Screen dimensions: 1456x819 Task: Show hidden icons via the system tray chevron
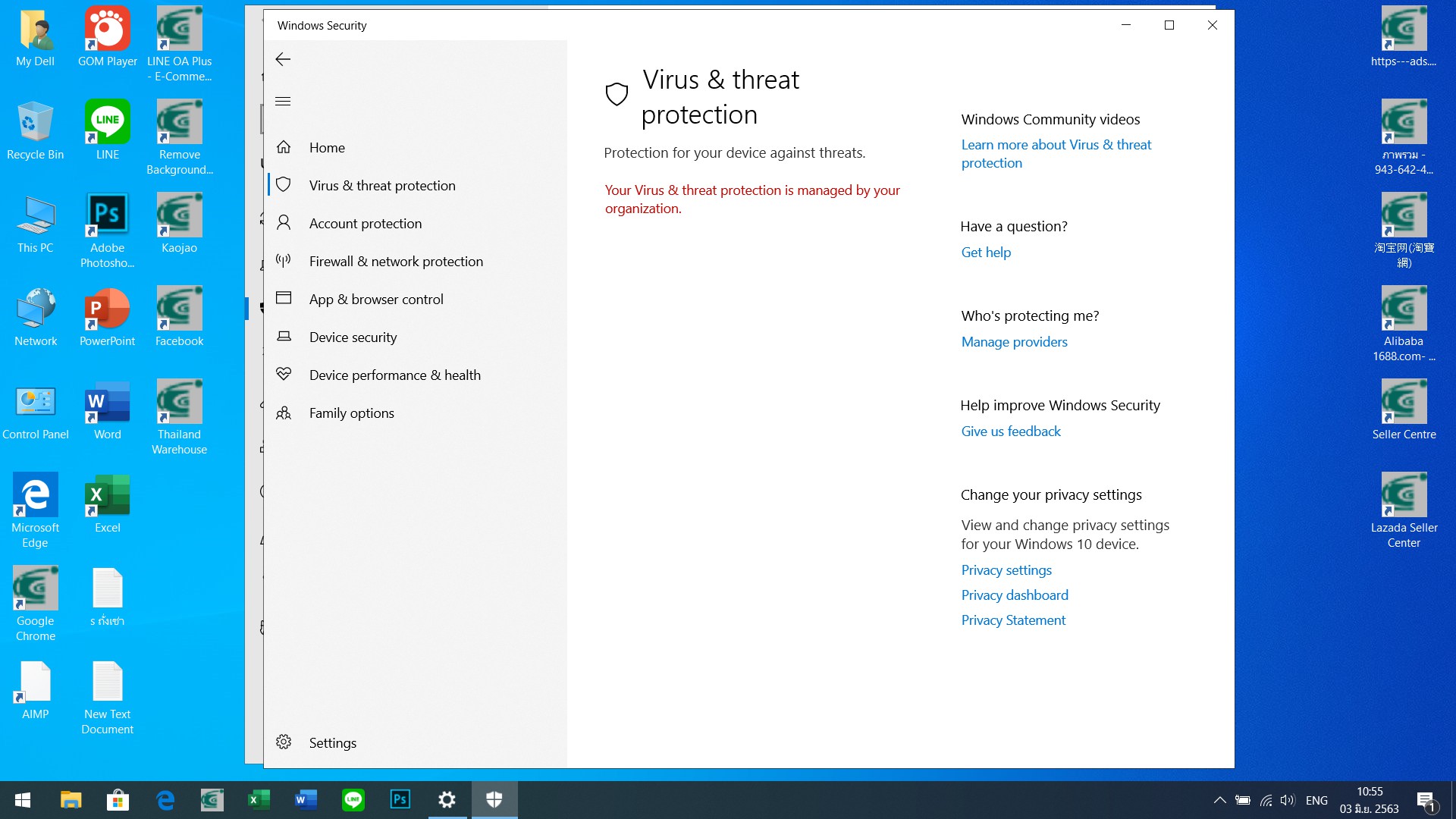click(x=1219, y=800)
